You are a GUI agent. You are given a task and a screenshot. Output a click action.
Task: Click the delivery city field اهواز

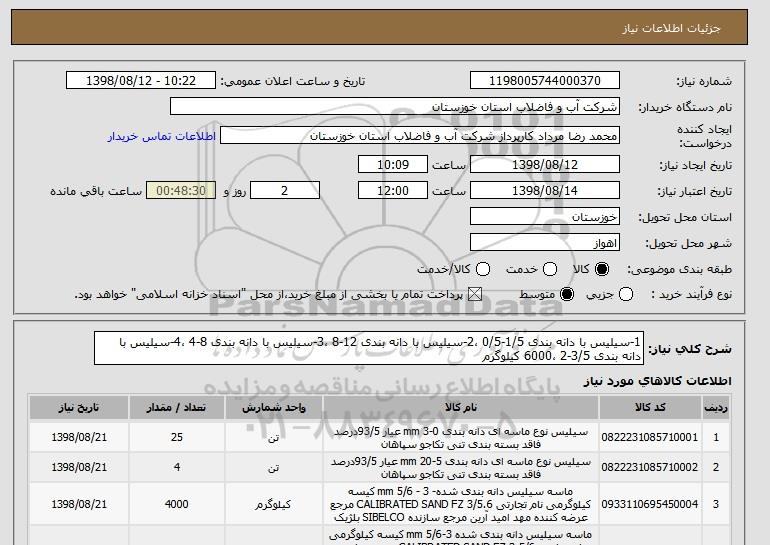pos(545,243)
